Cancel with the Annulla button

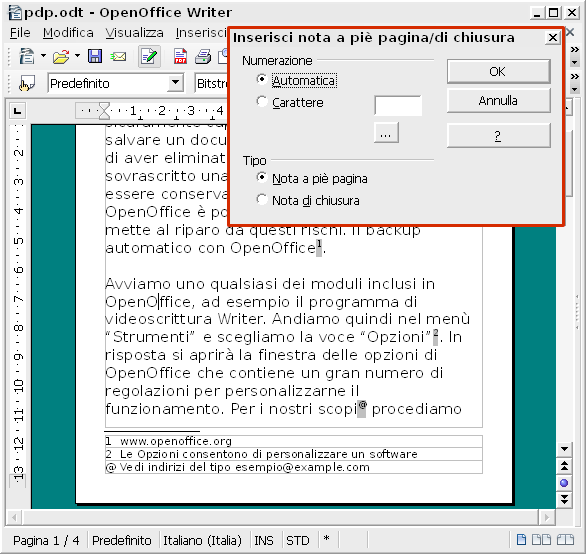499,101
